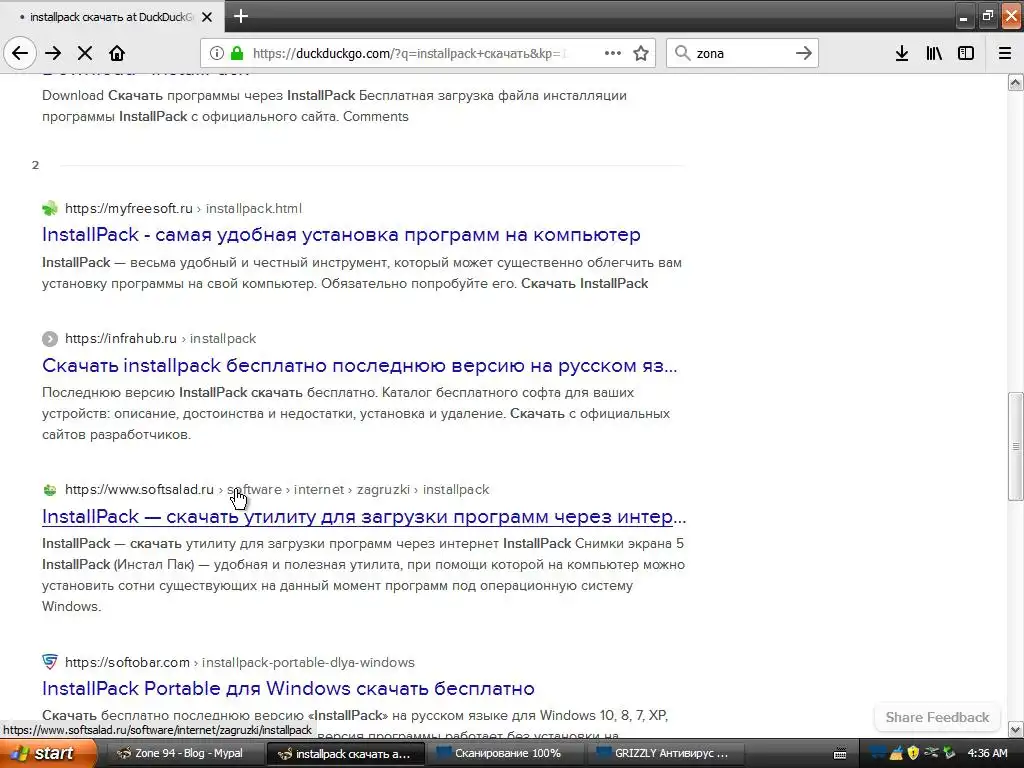Open the browser home page
This screenshot has width=1024, height=768.
tap(117, 54)
